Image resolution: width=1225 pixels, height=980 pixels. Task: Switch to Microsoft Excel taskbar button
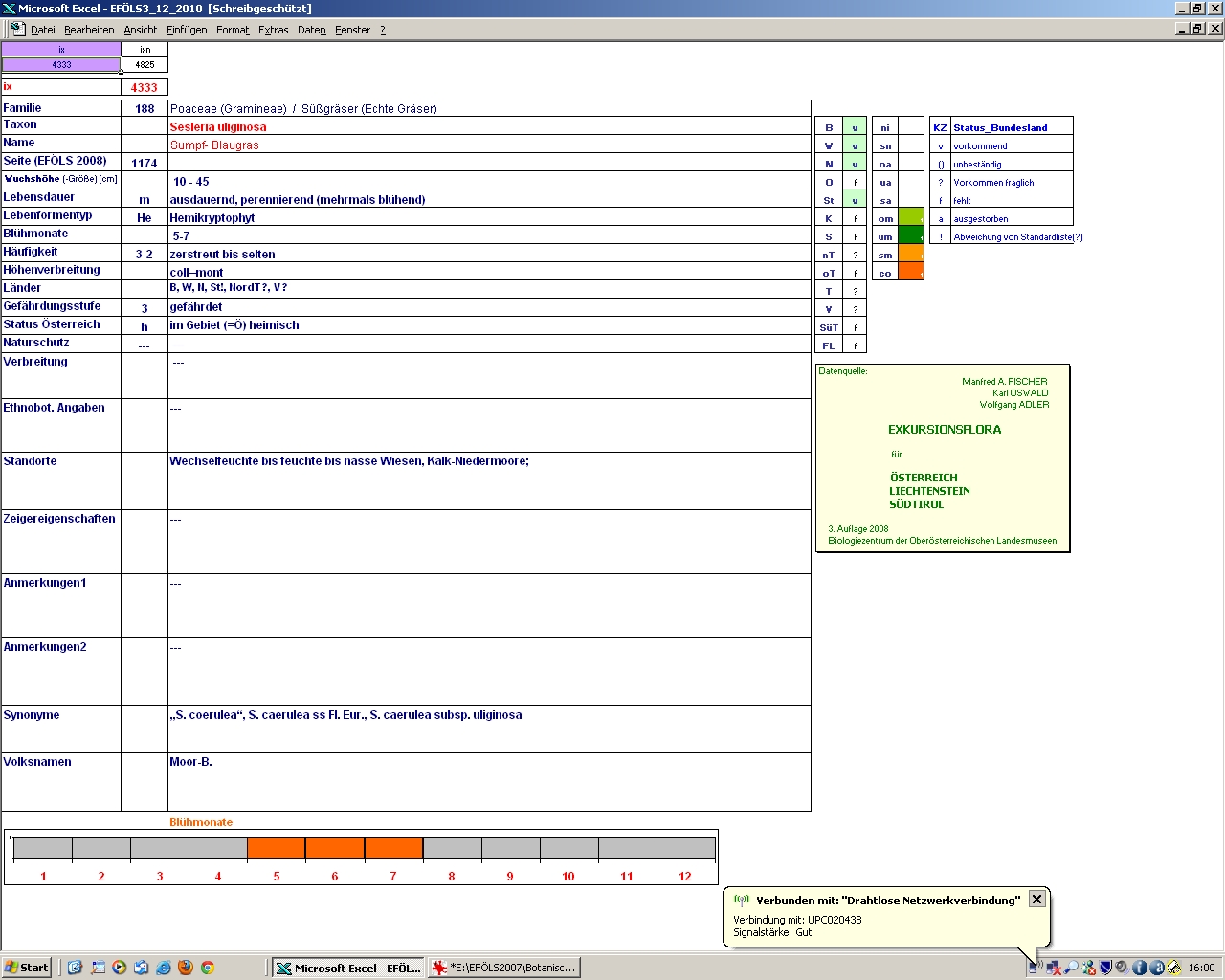pos(348,968)
